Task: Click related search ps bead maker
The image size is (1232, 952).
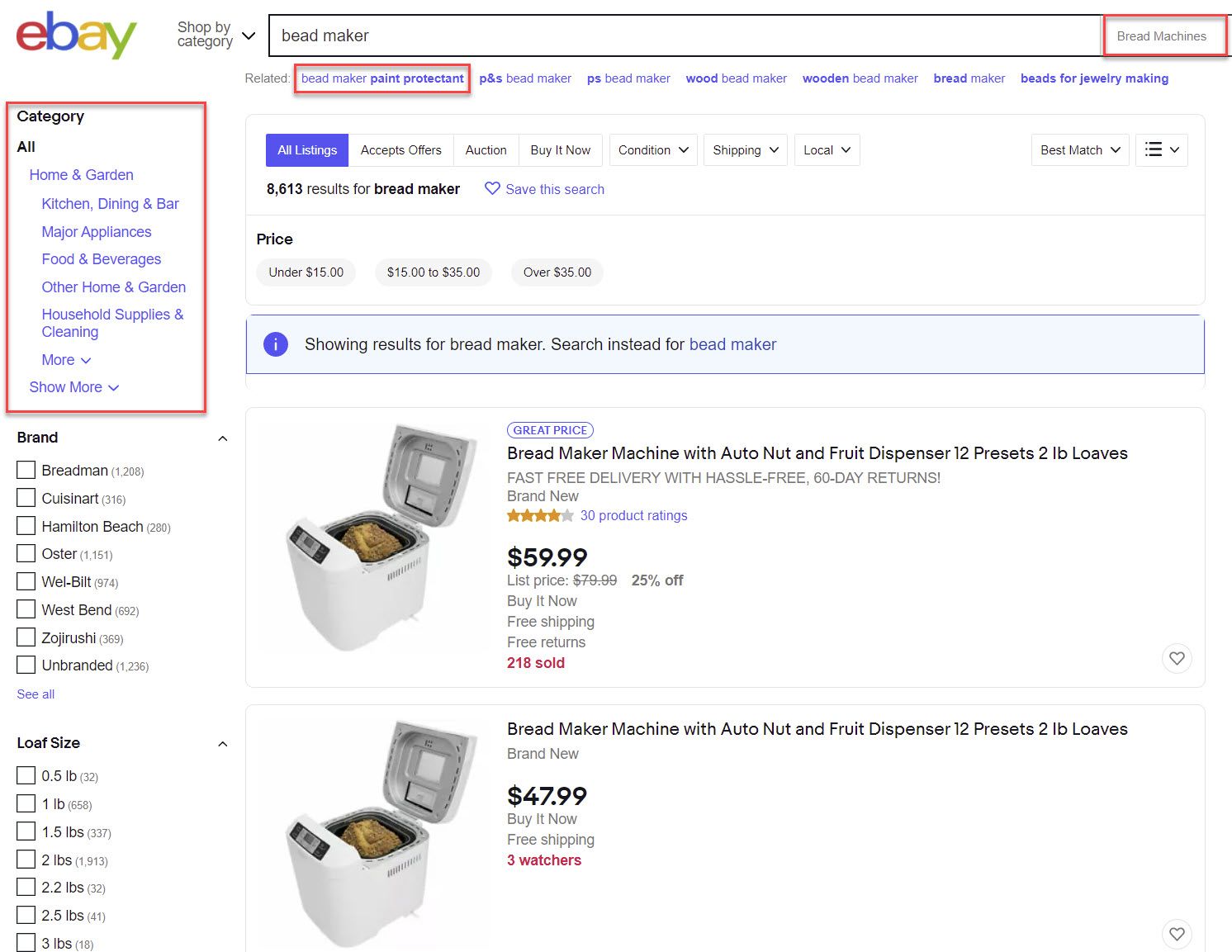Action: (x=628, y=78)
